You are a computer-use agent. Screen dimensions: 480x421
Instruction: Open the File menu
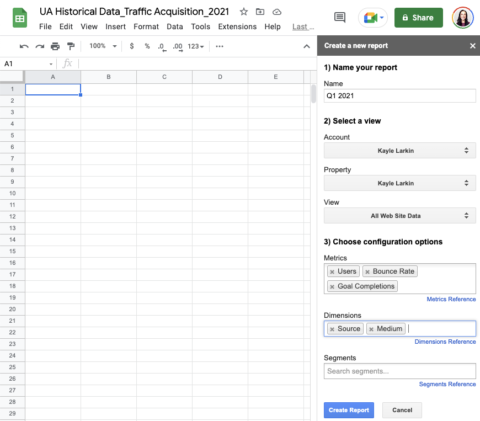click(x=45, y=27)
